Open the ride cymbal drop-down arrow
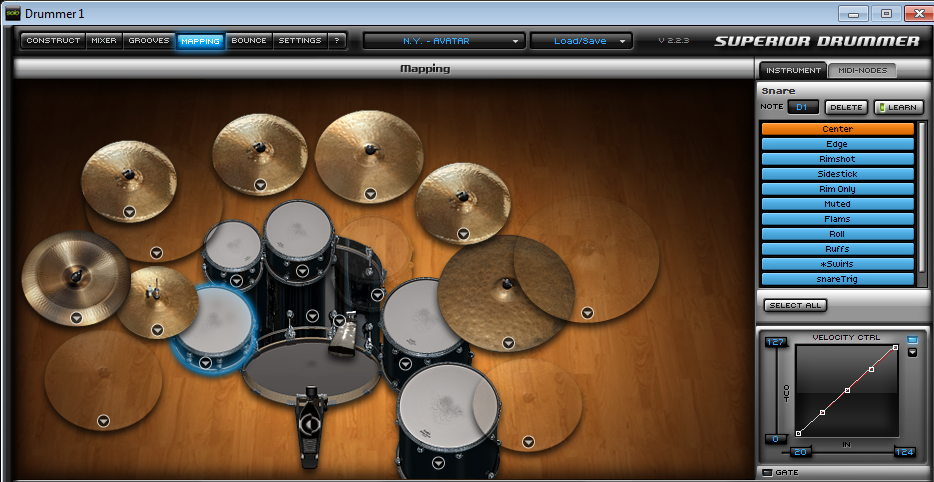This screenshot has width=934, height=482. (x=508, y=343)
